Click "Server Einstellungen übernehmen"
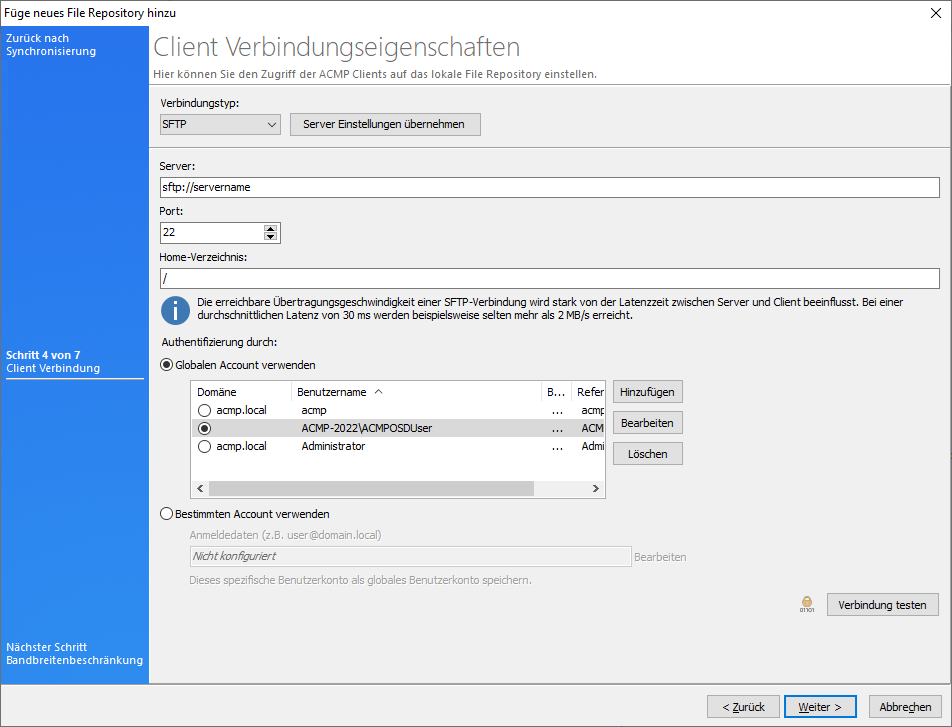 (x=385, y=124)
